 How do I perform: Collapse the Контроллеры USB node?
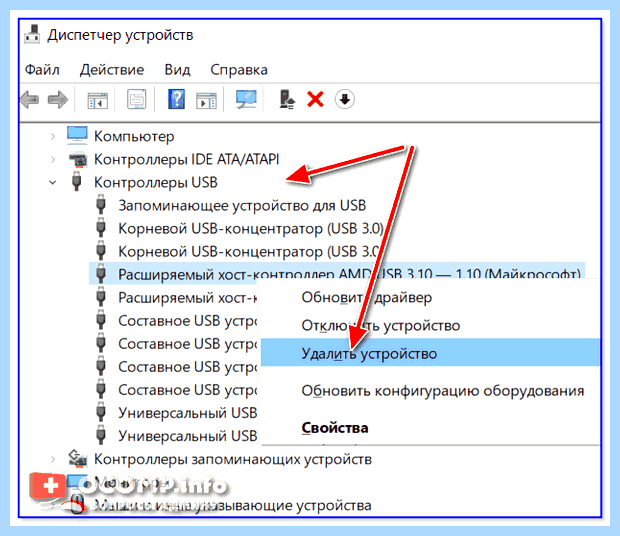click(53, 183)
